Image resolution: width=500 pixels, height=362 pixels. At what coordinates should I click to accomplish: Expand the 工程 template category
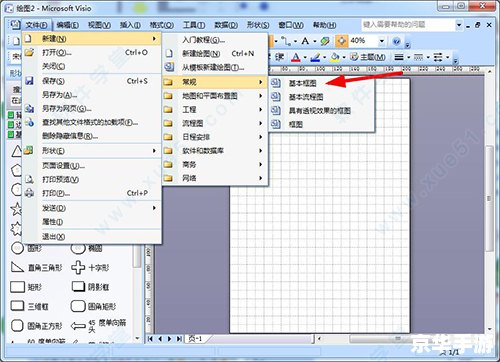click(x=215, y=110)
